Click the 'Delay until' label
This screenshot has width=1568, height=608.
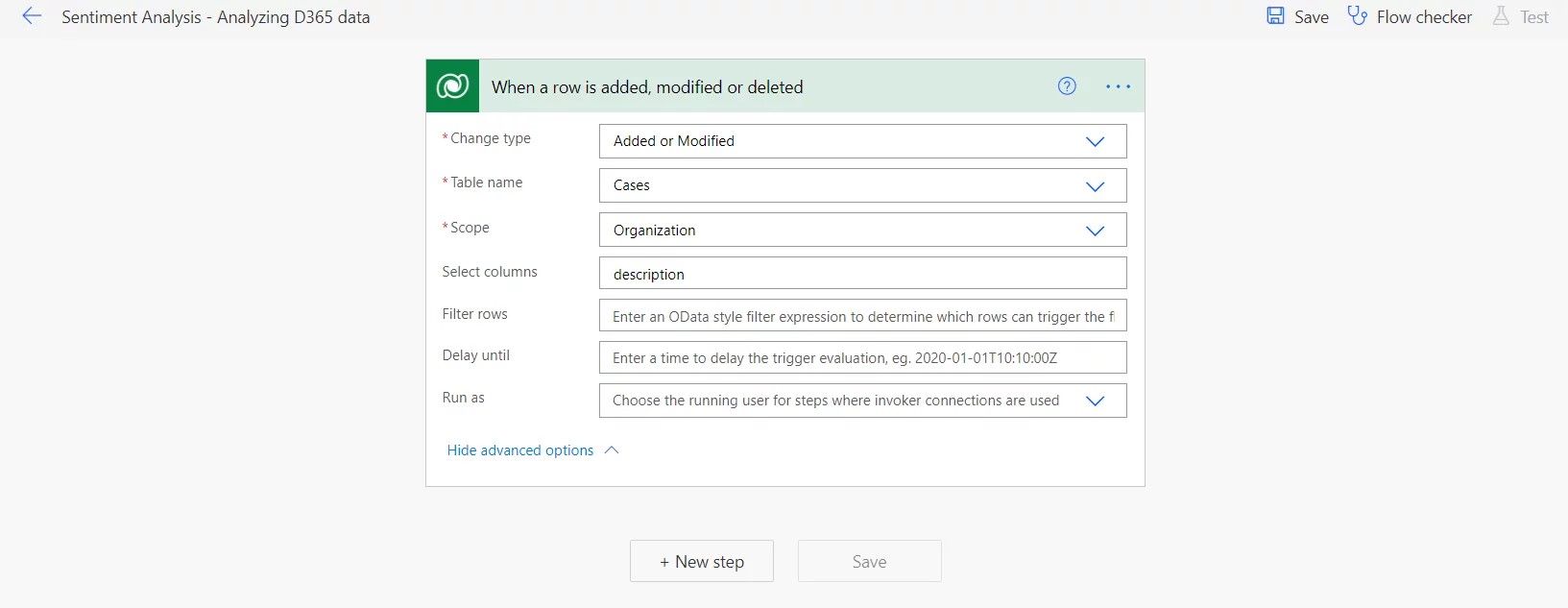coord(475,355)
